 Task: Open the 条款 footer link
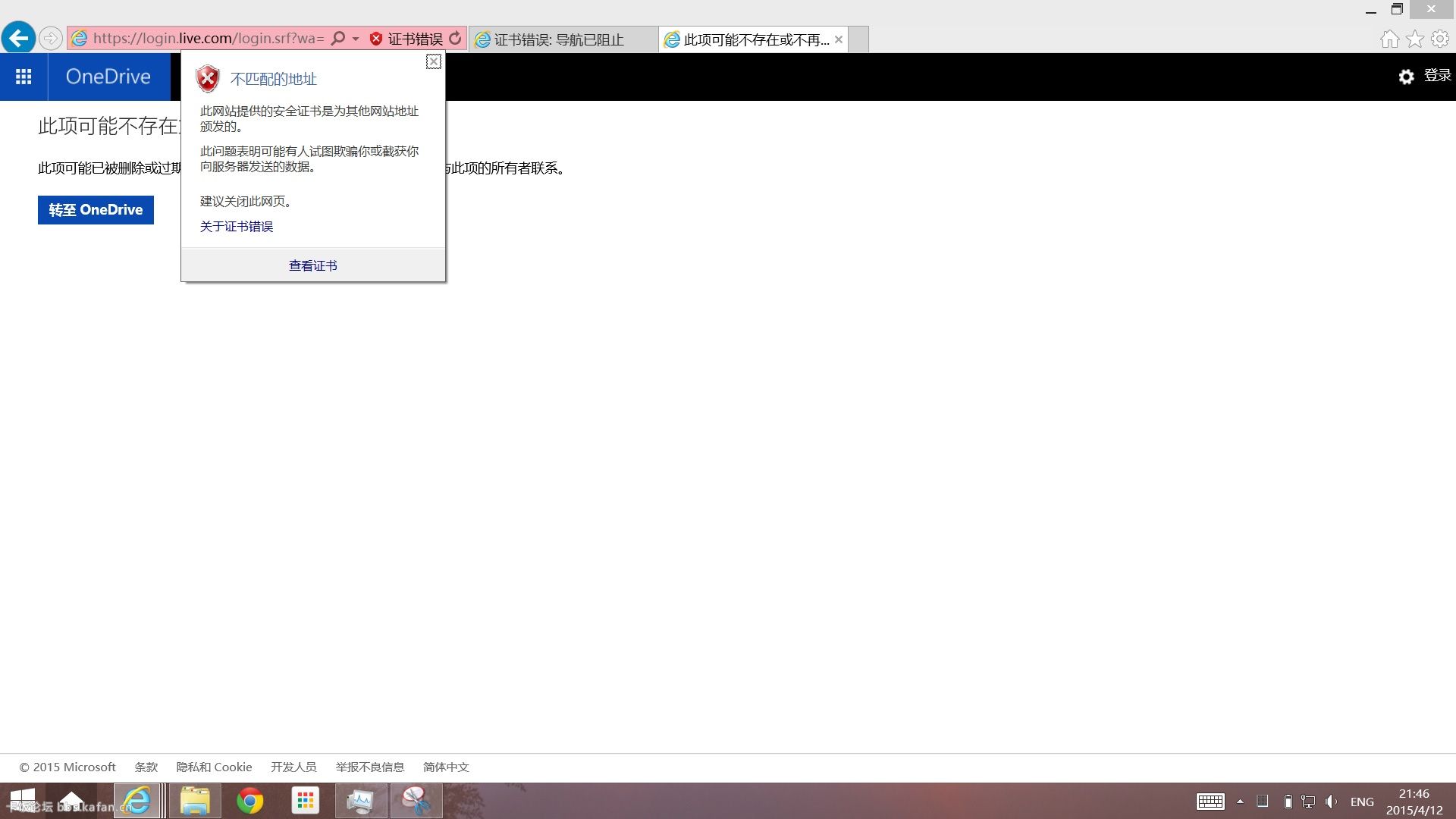[146, 767]
